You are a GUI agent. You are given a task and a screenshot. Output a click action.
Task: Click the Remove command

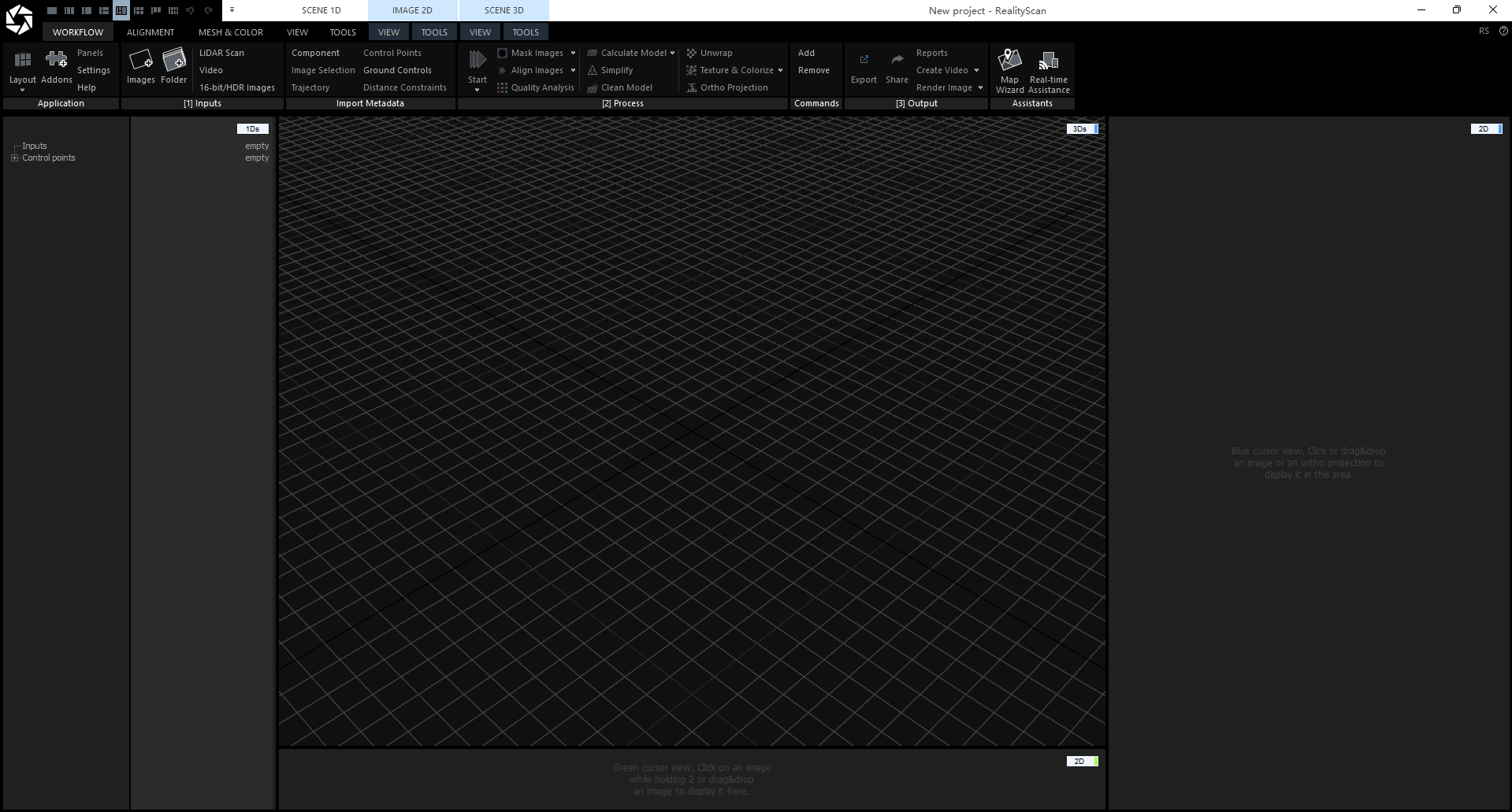pyautogui.click(x=814, y=70)
